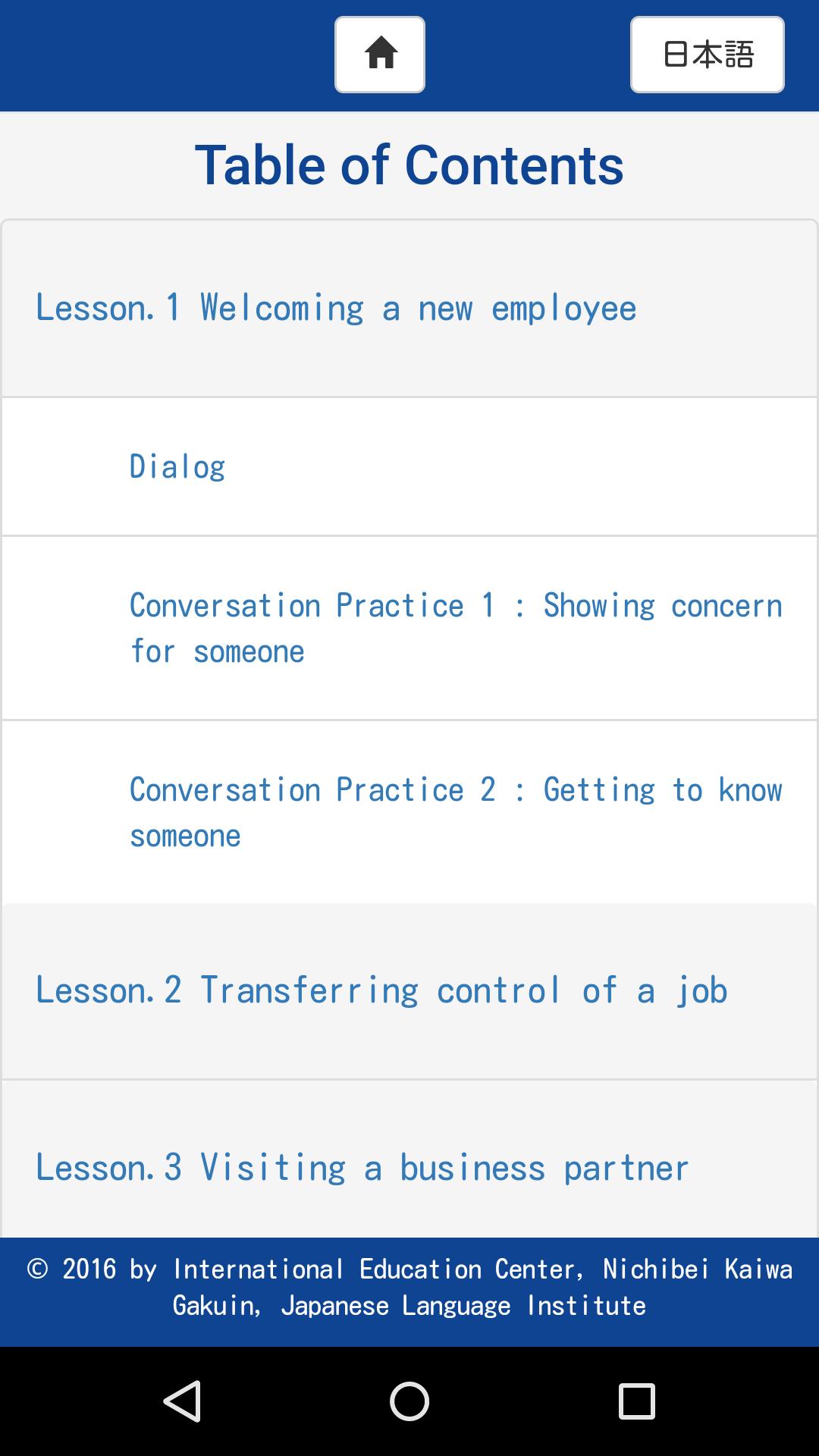Screen dimensions: 819x1456
Task: Tap the word 'Lesson.2' in second header
Action: (x=108, y=990)
